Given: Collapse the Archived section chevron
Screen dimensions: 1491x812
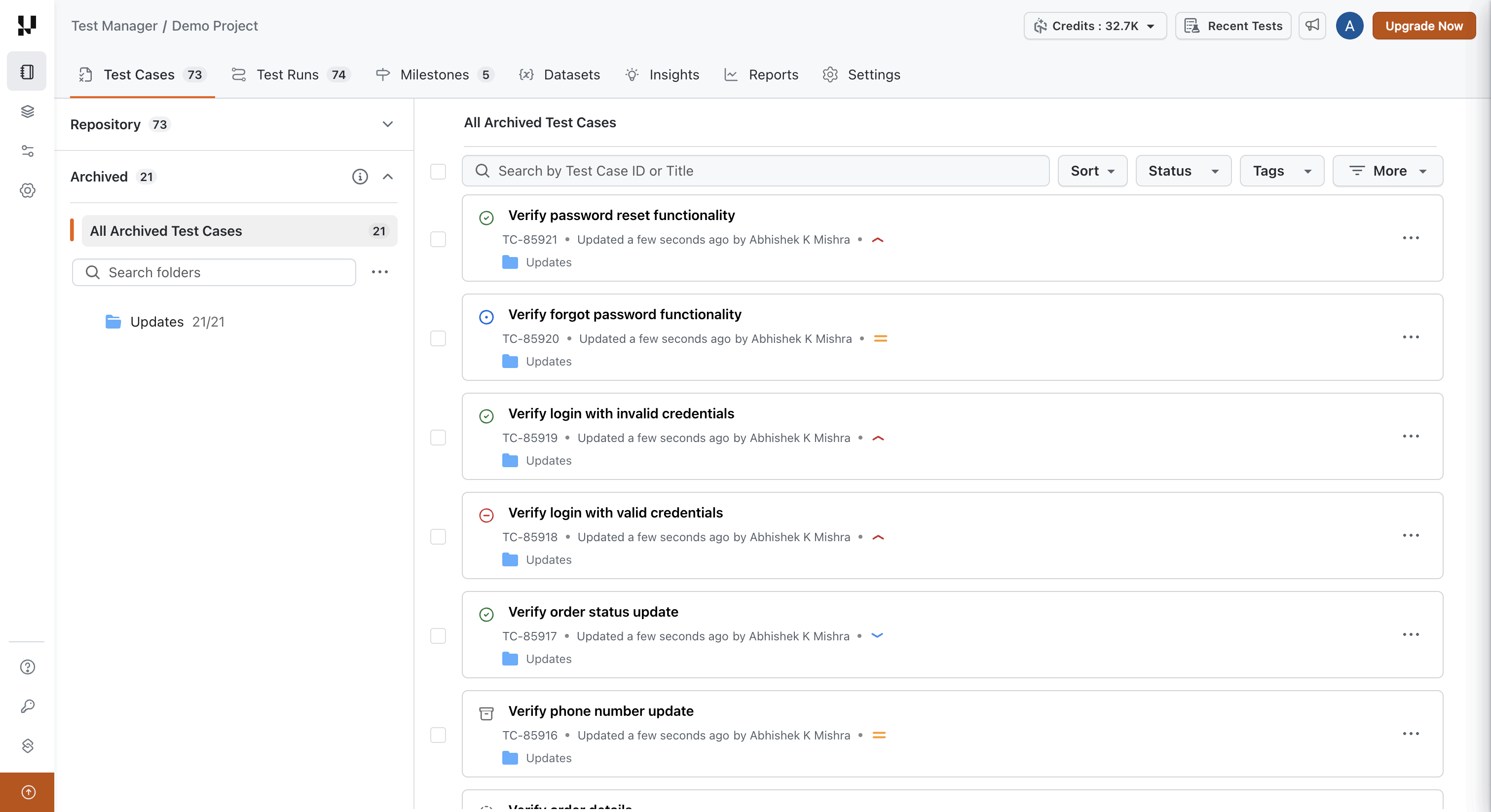Looking at the screenshot, I should [387, 177].
